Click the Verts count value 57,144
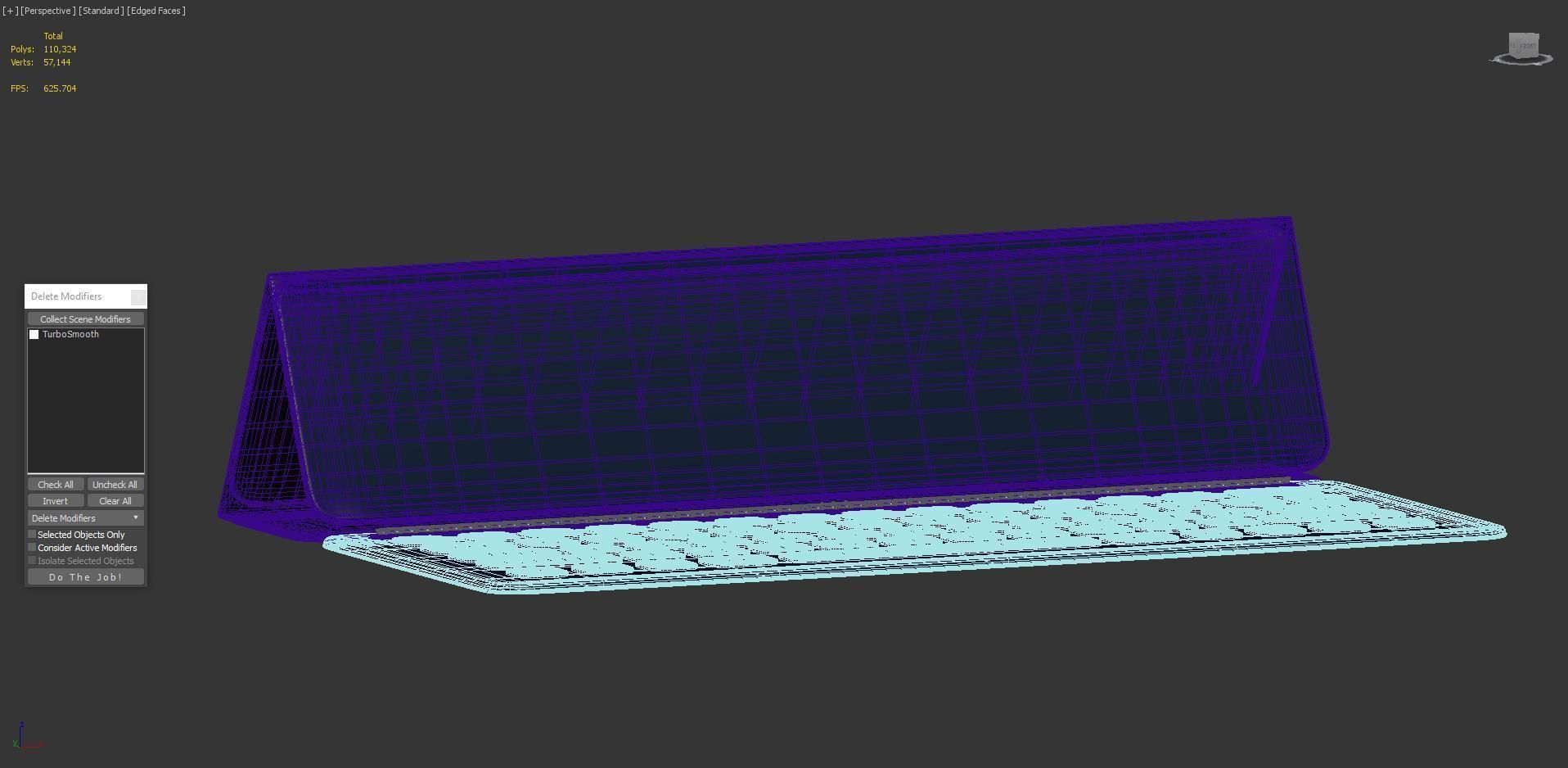The image size is (1568, 768). tap(57, 62)
